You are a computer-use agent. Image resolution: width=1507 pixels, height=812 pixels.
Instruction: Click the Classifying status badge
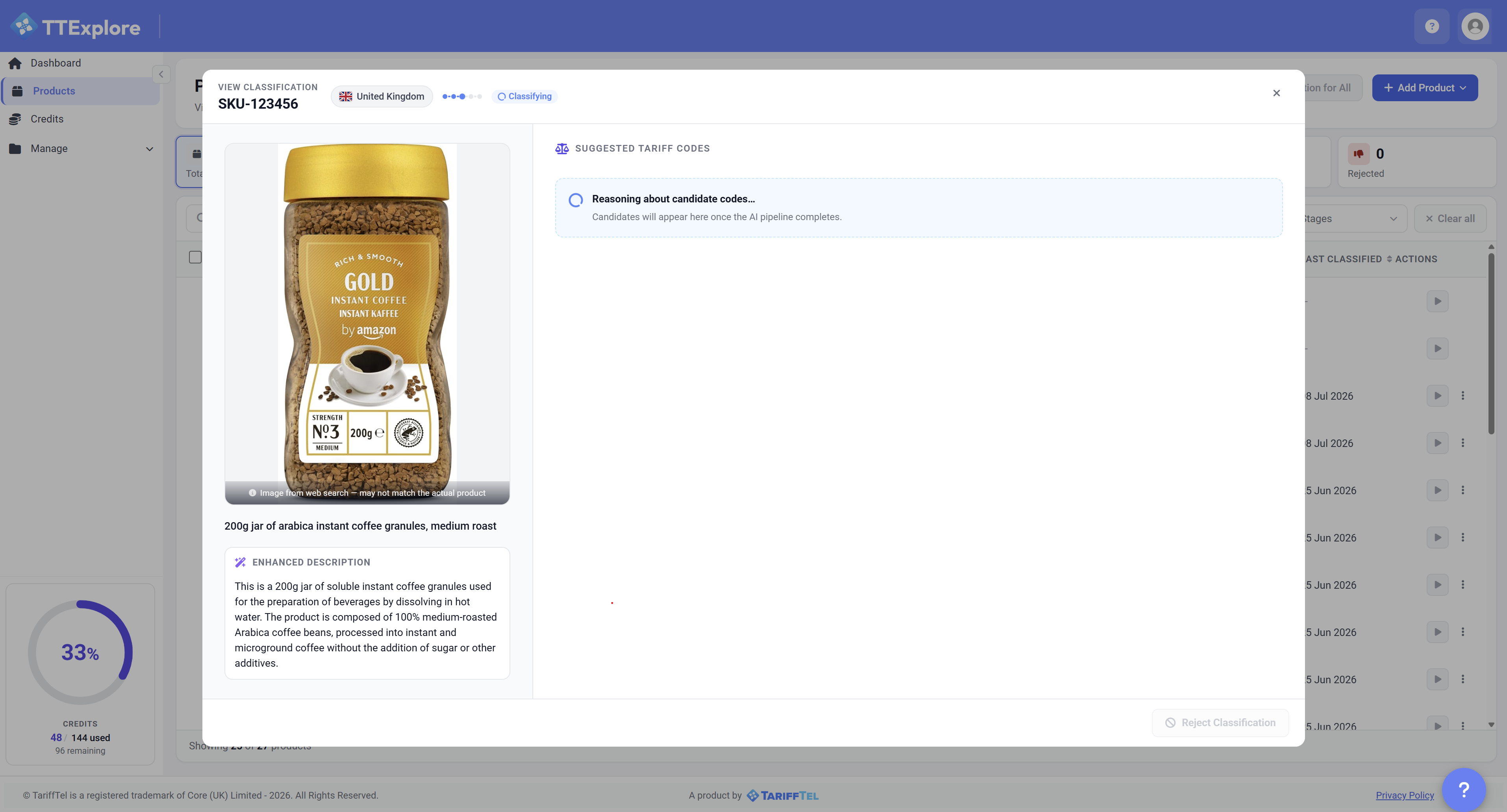point(525,96)
